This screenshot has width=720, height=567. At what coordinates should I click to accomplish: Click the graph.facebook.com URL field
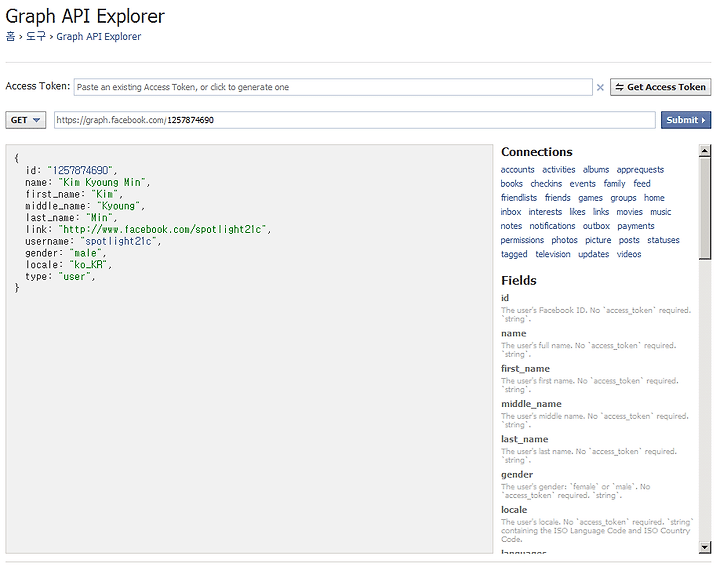click(354, 120)
